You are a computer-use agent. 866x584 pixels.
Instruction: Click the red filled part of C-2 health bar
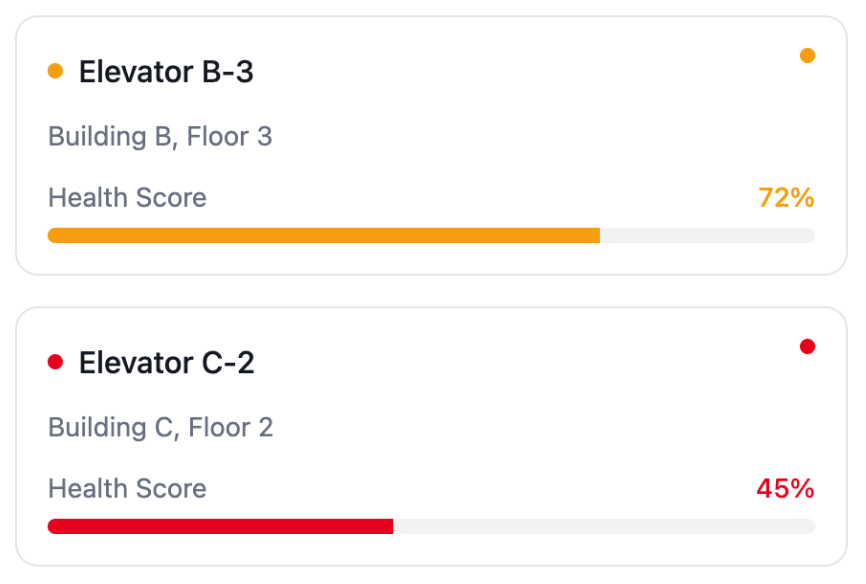point(220,527)
